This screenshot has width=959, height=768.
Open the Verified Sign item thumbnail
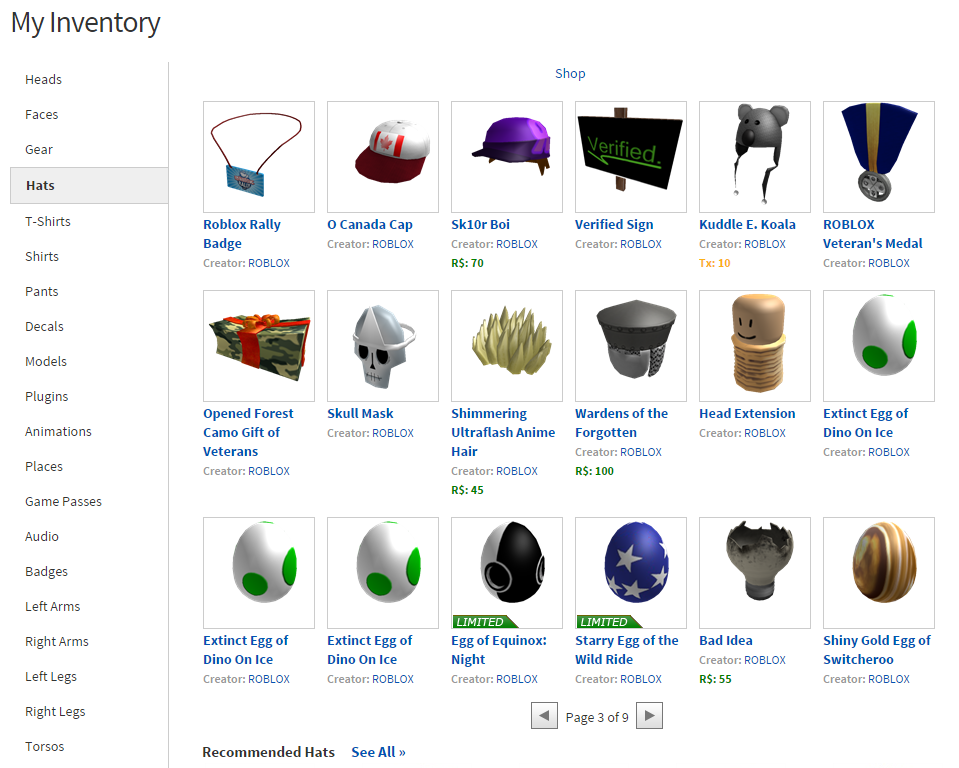(x=631, y=157)
